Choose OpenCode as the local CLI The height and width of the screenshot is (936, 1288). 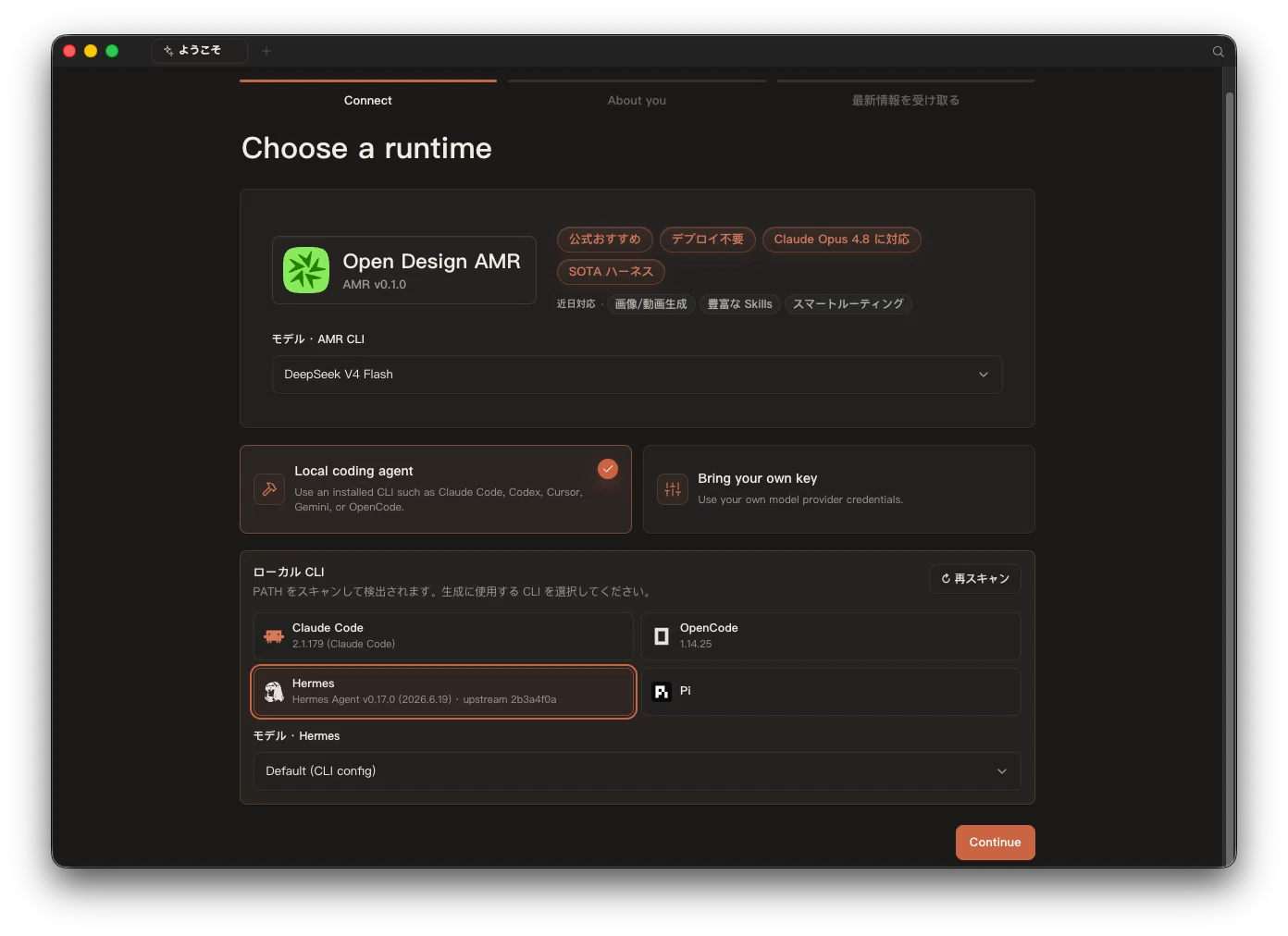pyautogui.click(x=831, y=636)
